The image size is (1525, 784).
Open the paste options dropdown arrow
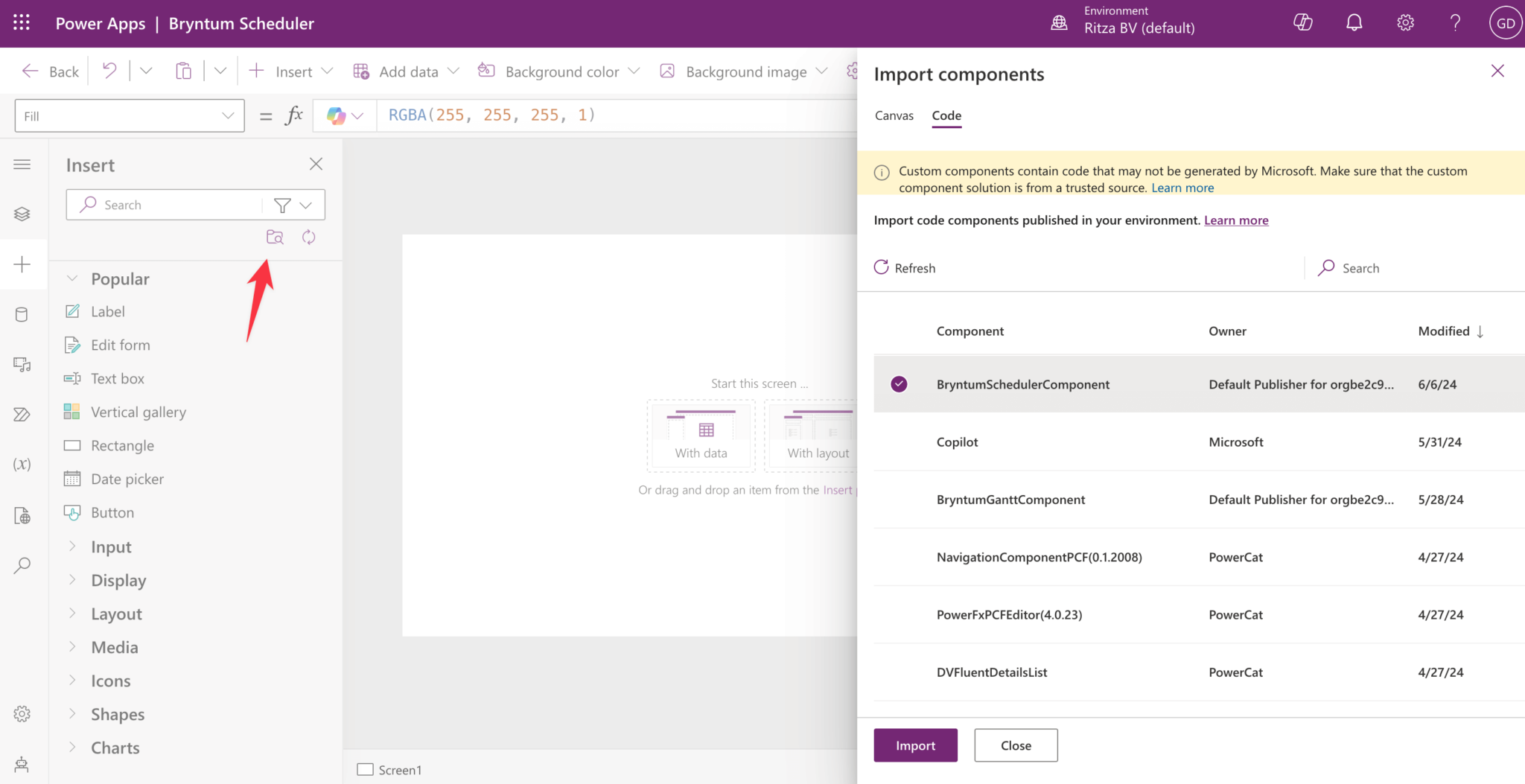tap(220, 71)
